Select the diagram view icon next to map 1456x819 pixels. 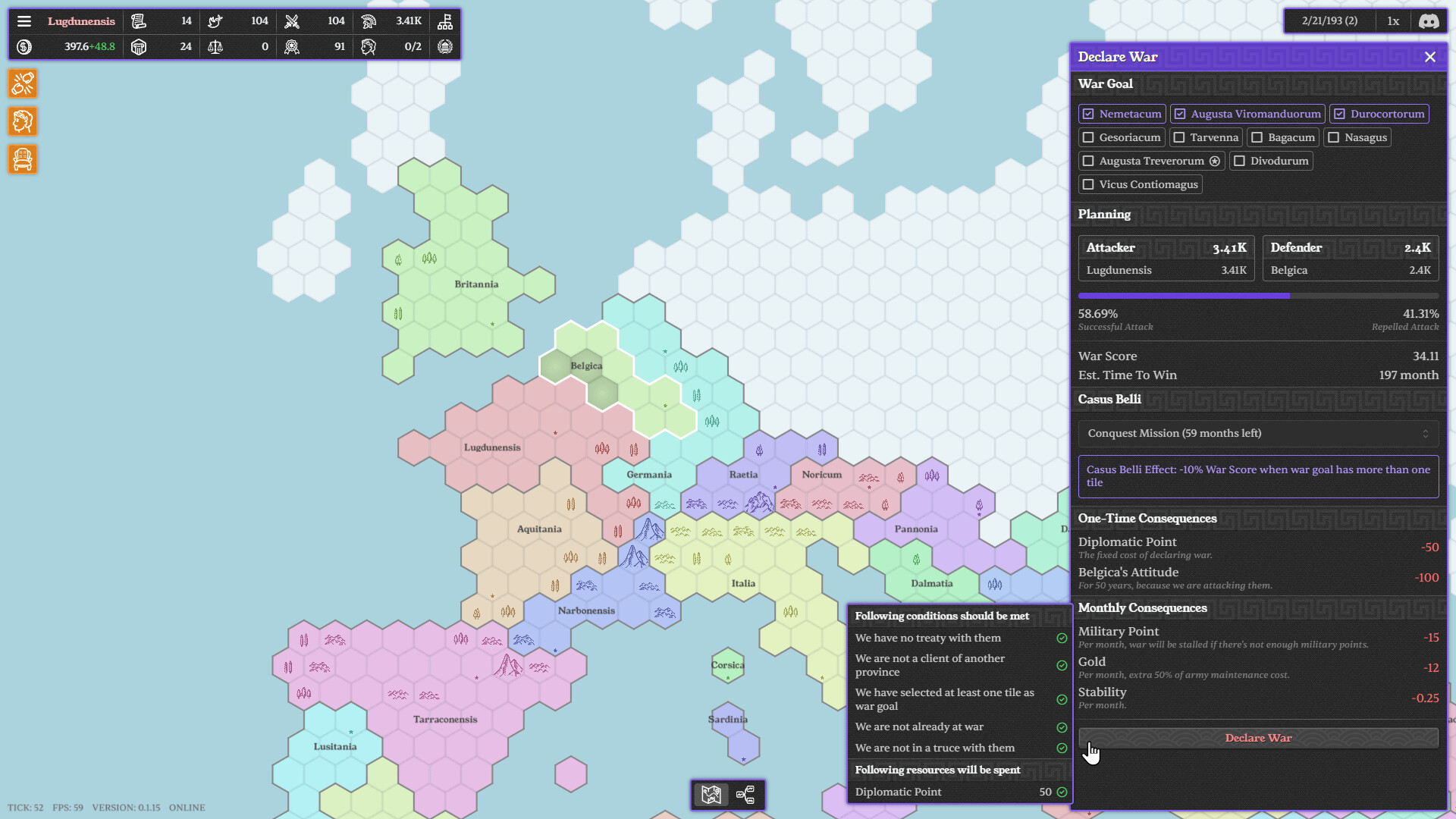746,795
